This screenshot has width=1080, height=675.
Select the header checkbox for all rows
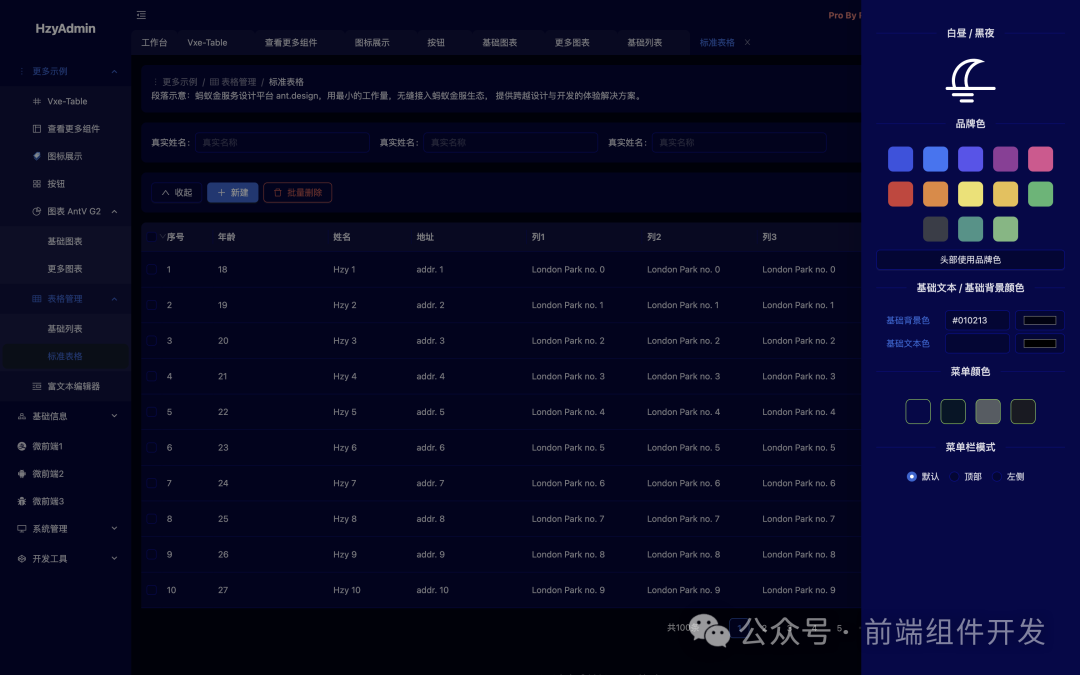[152, 237]
